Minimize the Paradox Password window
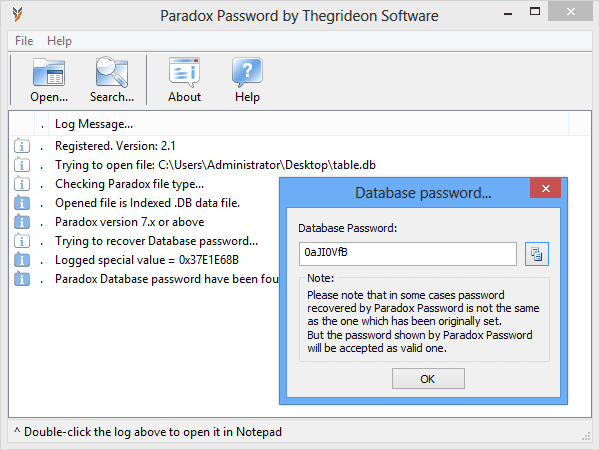This screenshot has height=450, width=600. click(x=508, y=14)
